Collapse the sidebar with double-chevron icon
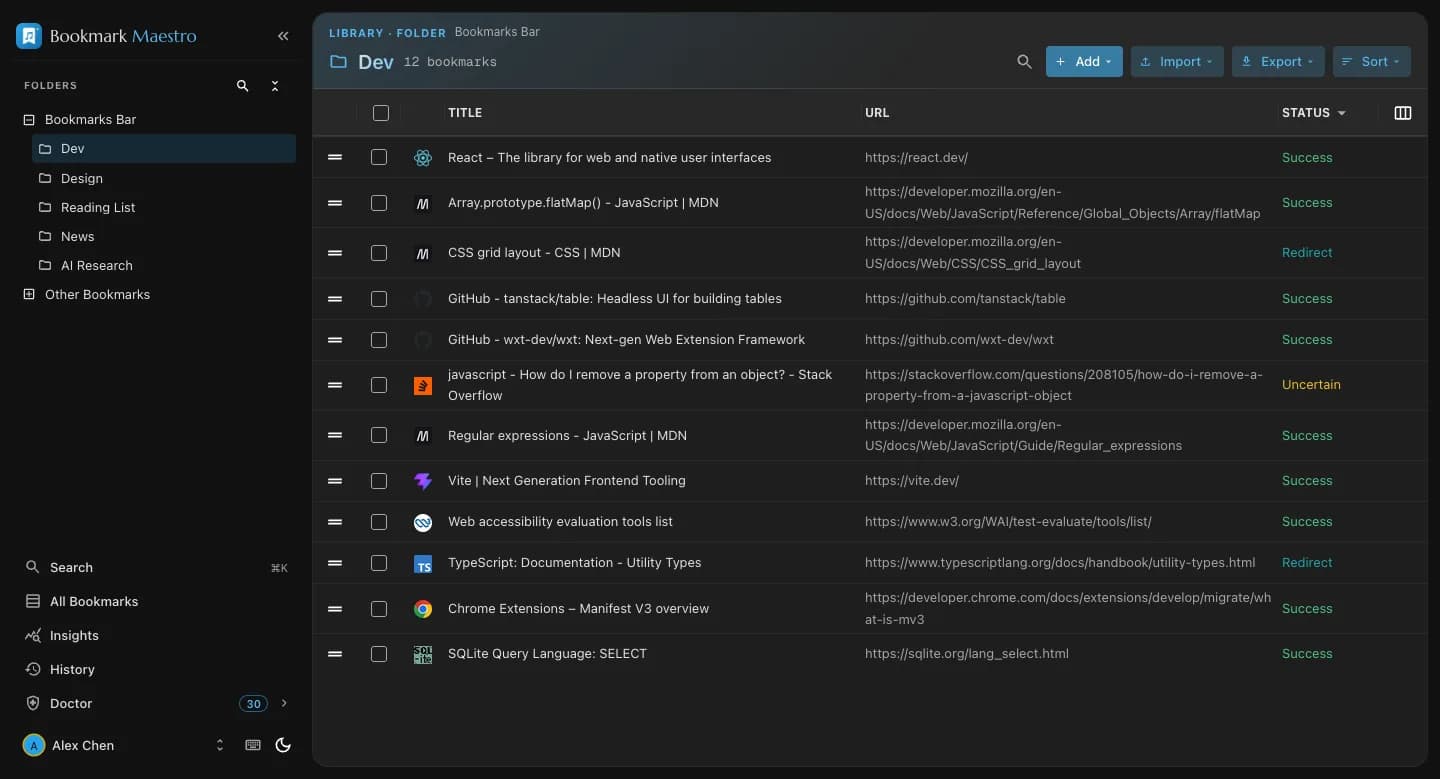The image size is (1440, 779). [283, 36]
